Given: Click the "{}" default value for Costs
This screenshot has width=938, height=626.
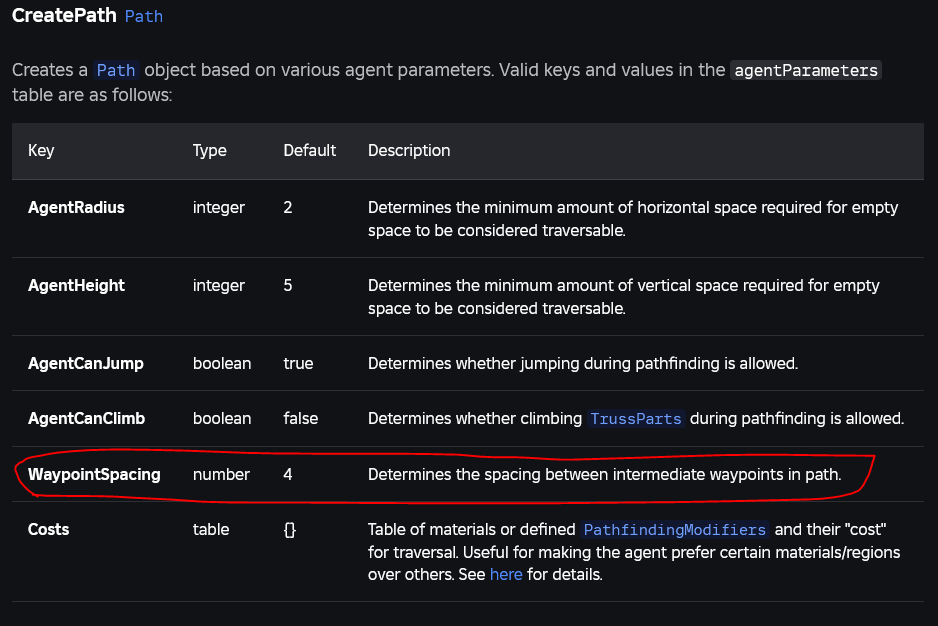Looking at the screenshot, I should pos(290,530).
